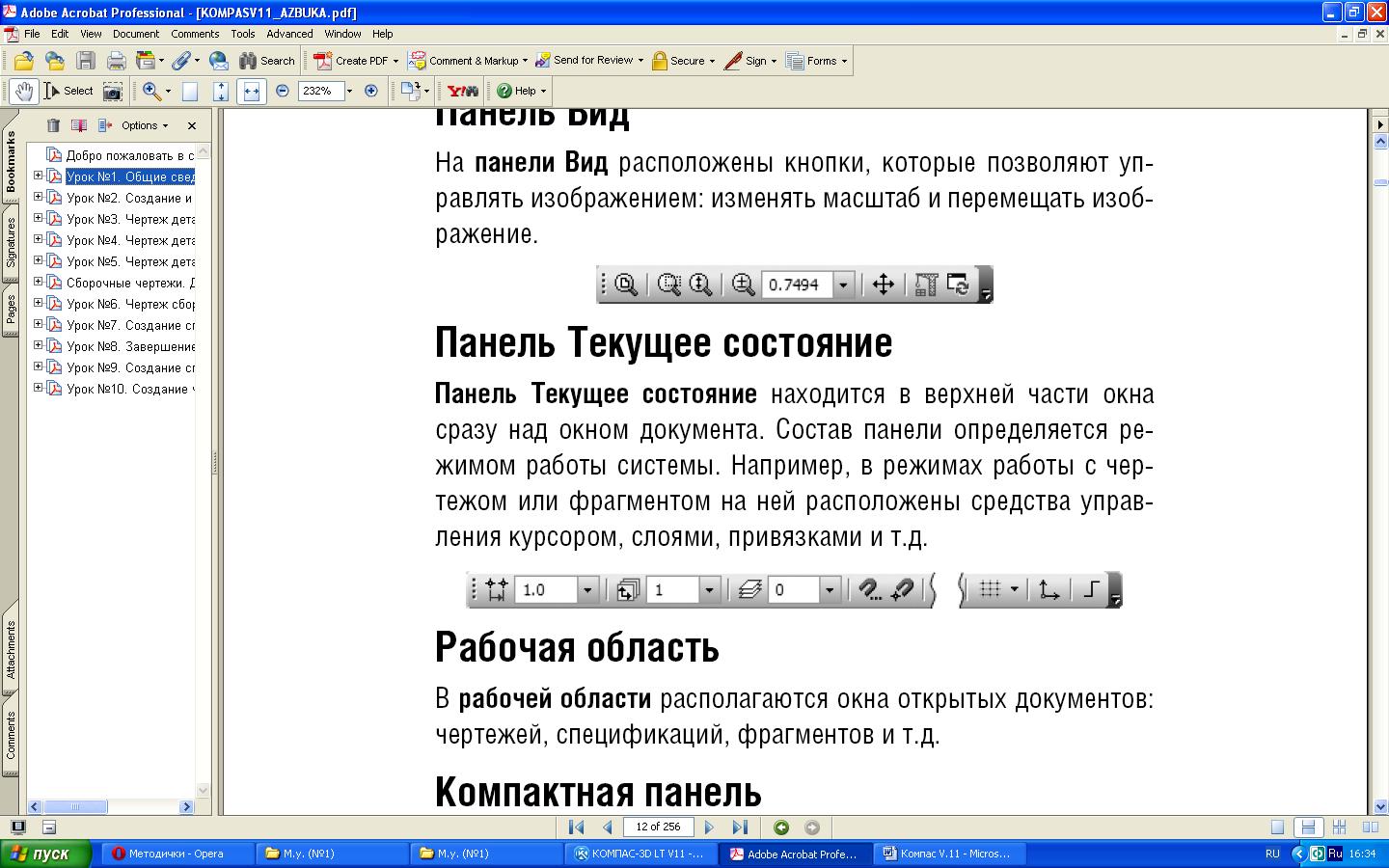The image size is (1389, 868).
Task: Set Actual Size page view
Action: (x=190, y=91)
